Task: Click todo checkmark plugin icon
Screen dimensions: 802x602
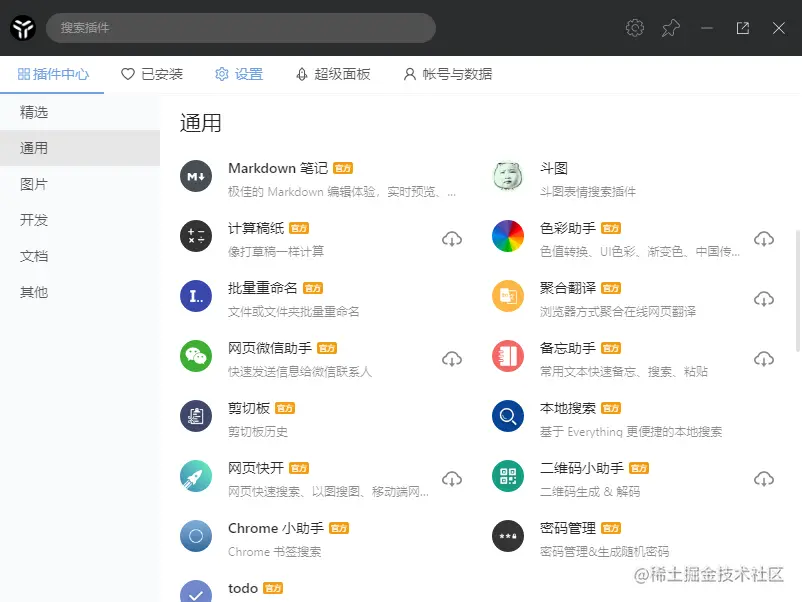Action: coord(196,591)
